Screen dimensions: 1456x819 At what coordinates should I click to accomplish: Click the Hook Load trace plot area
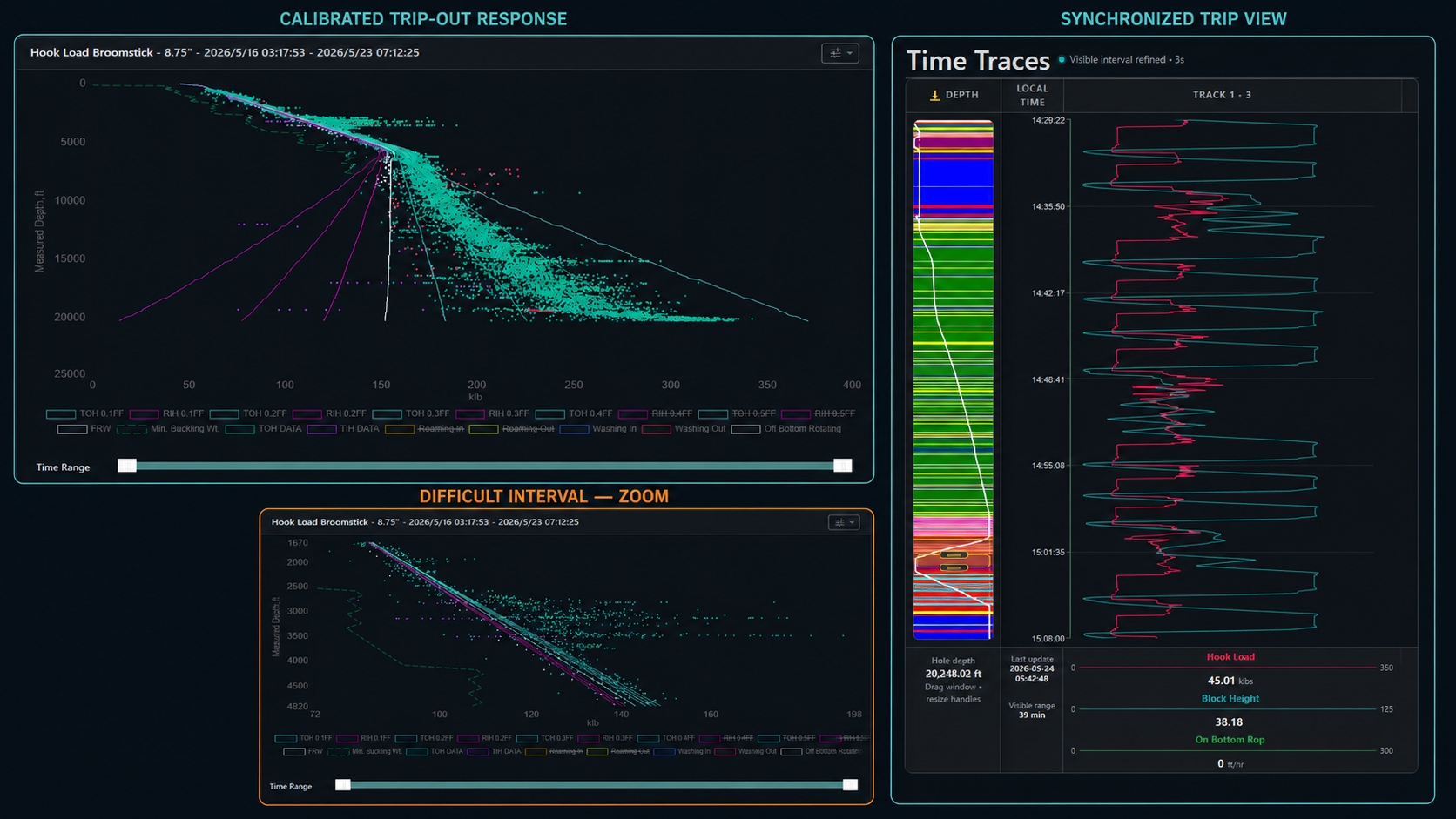[x=1222, y=379]
